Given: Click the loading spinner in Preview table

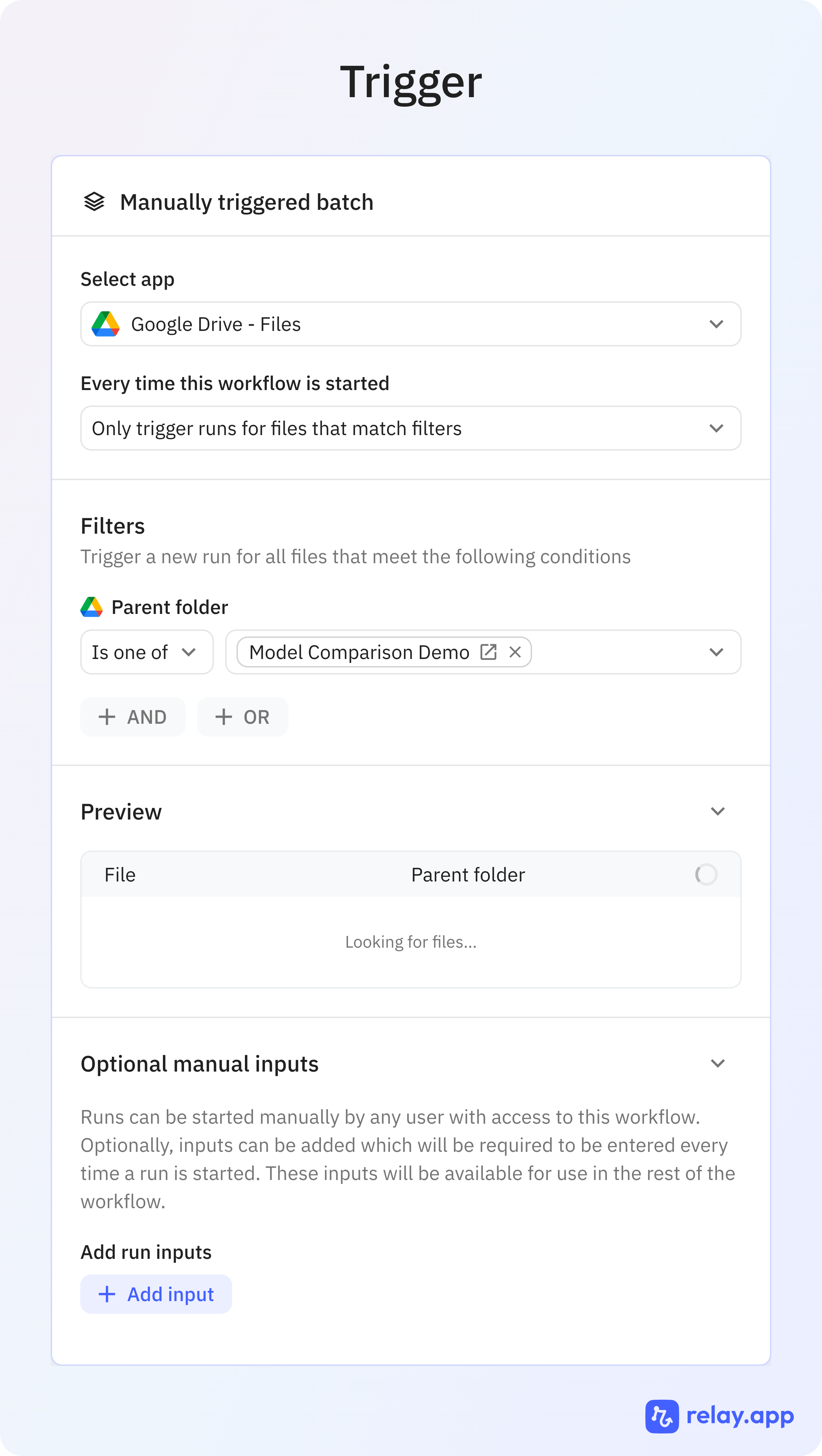Looking at the screenshot, I should (706, 874).
